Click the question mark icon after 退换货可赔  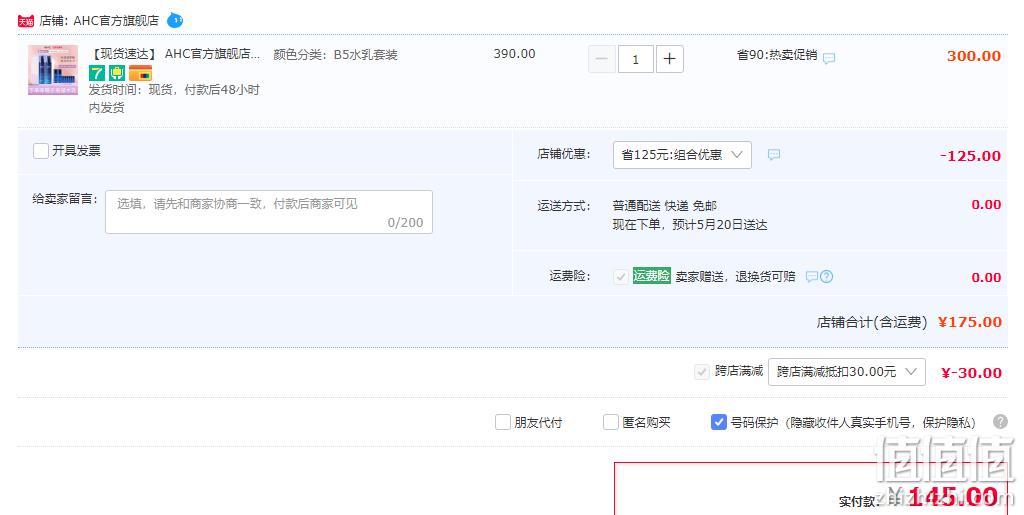[x=826, y=277]
